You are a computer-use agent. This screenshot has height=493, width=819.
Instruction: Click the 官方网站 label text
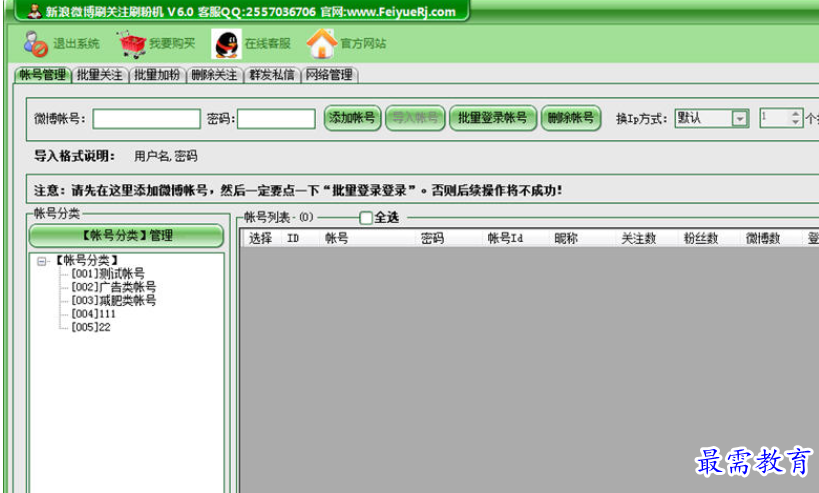tap(364, 44)
